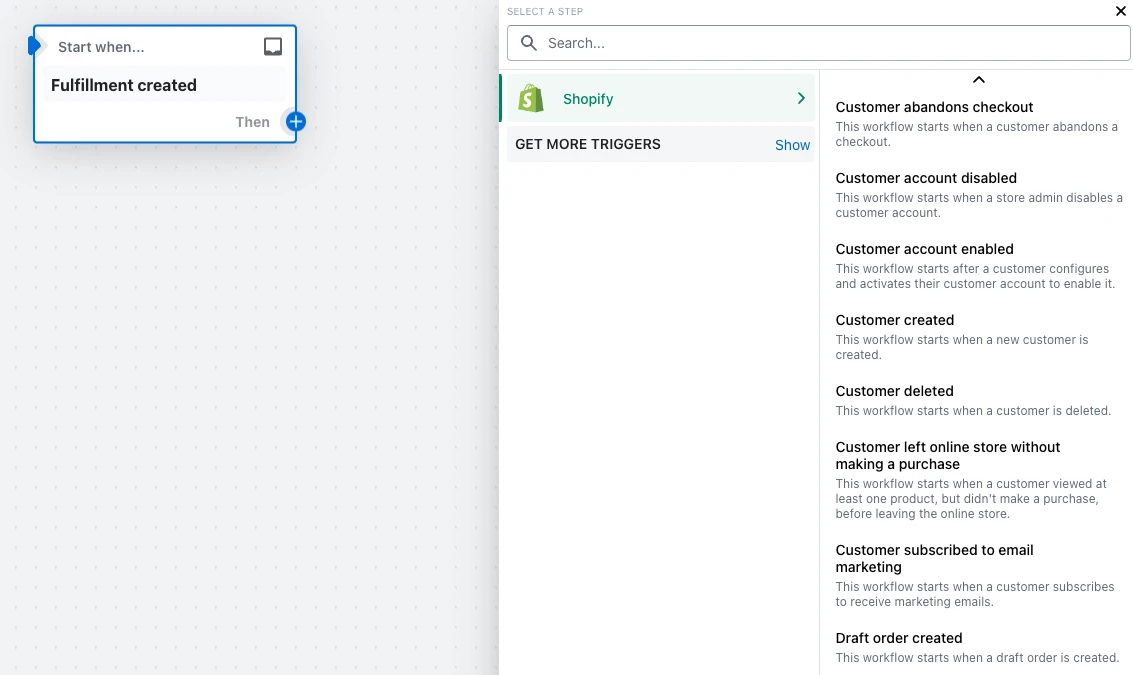Select Customer abandons checkout trigger
The width and height of the screenshot is (1133, 675).
(934, 107)
